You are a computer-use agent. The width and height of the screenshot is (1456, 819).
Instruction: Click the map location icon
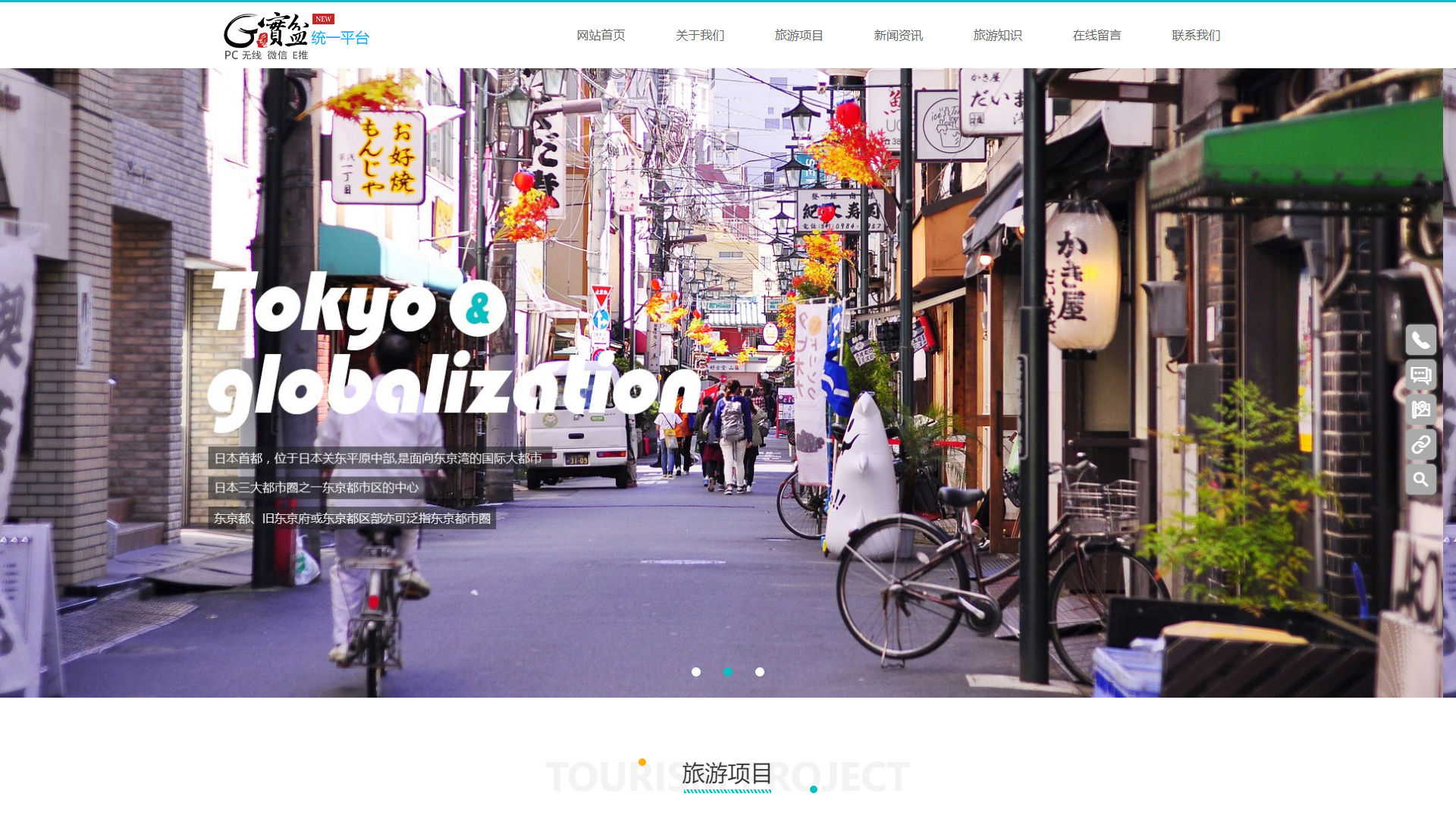1420,409
